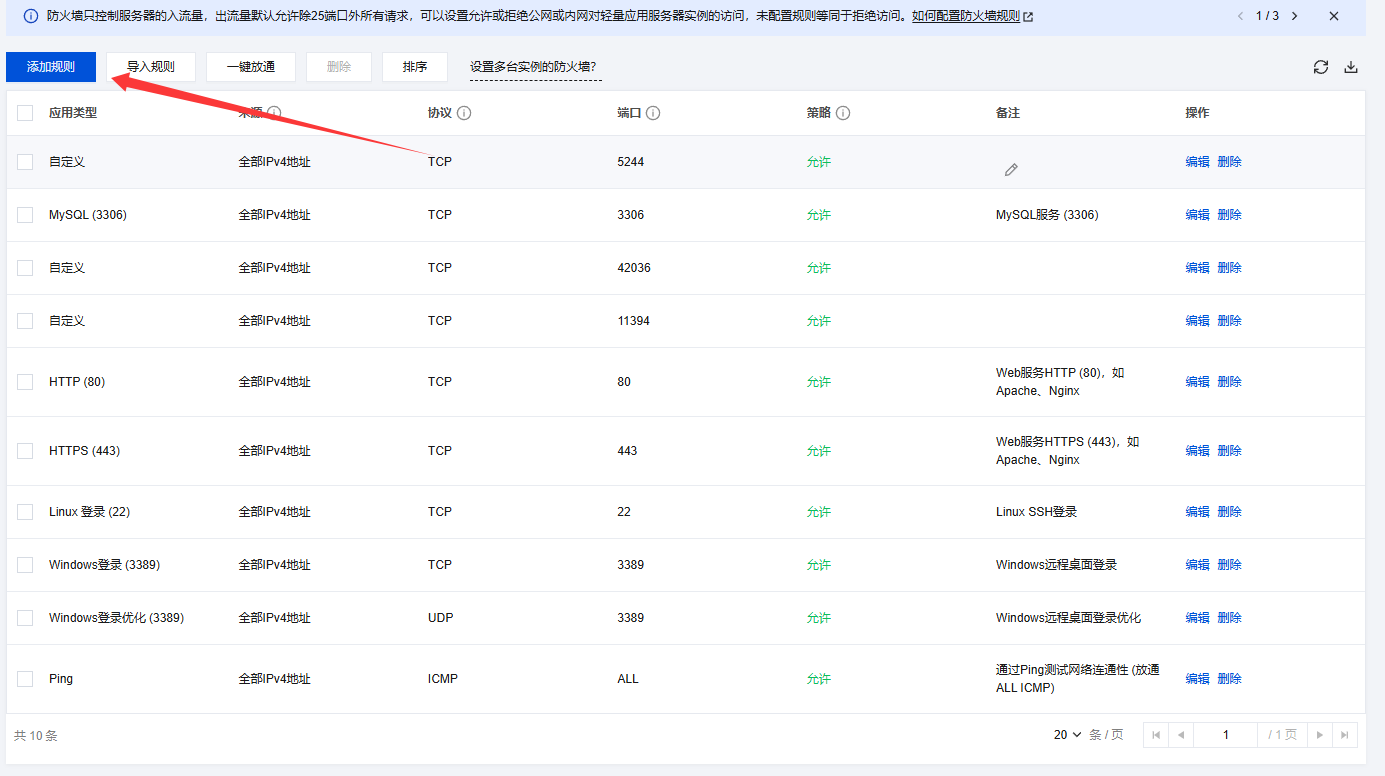Check the select-all checkbox in table header

[x=25, y=112]
